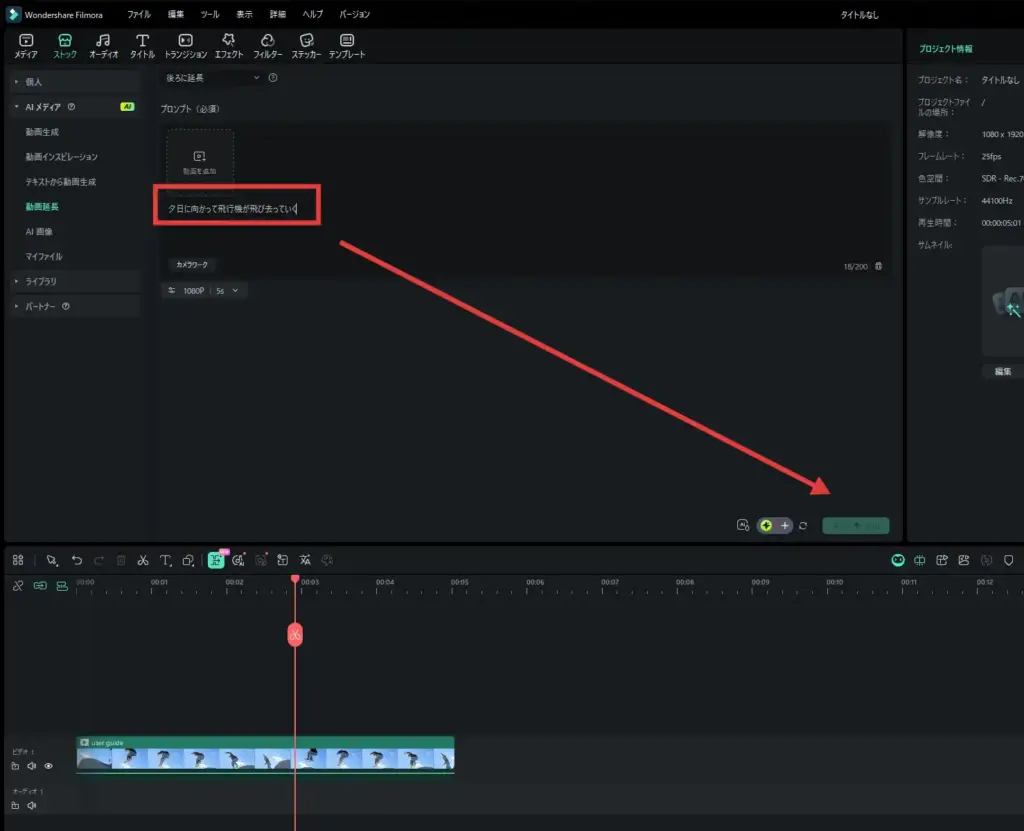This screenshot has height=831, width=1024.
Task: Click the 編集 button under the thumbnail
Action: click(1002, 371)
